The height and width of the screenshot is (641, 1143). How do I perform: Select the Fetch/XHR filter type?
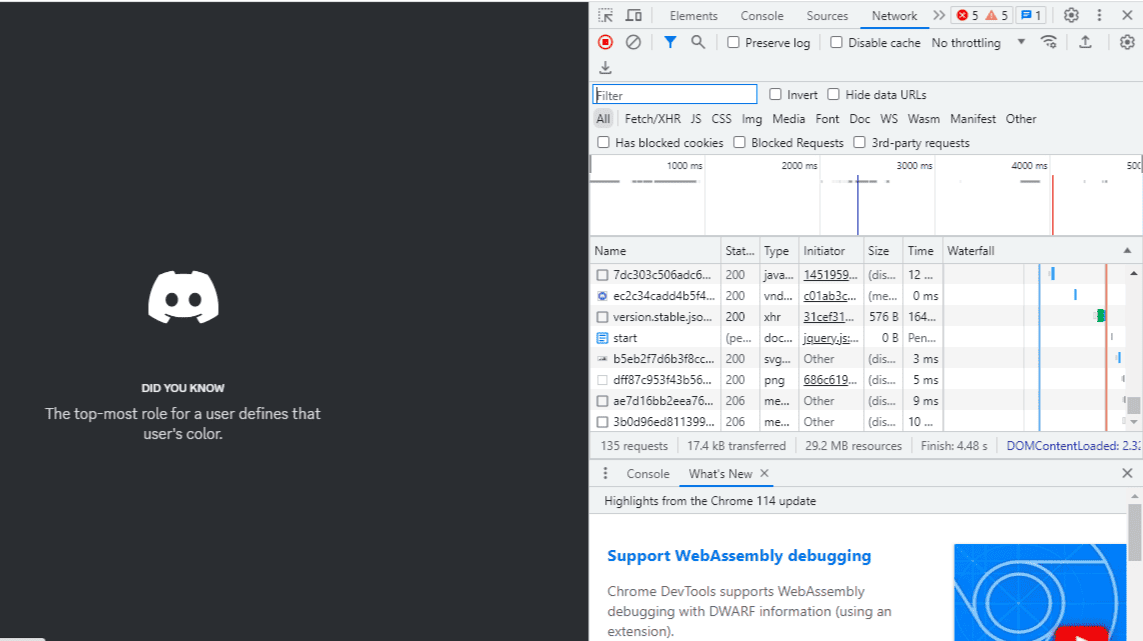(x=652, y=119)
